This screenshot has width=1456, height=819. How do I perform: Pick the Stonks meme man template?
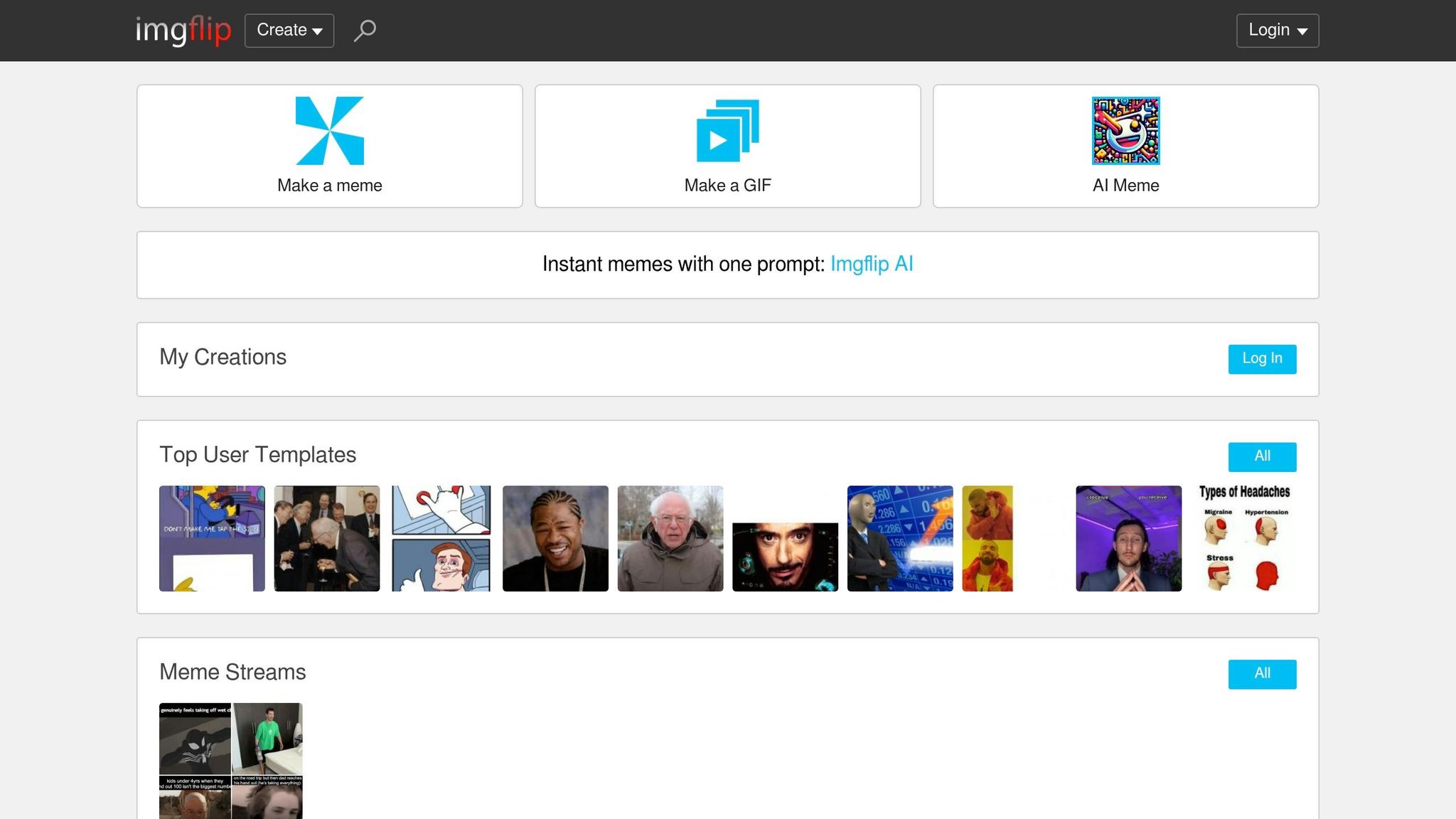[x=900, y=538]
